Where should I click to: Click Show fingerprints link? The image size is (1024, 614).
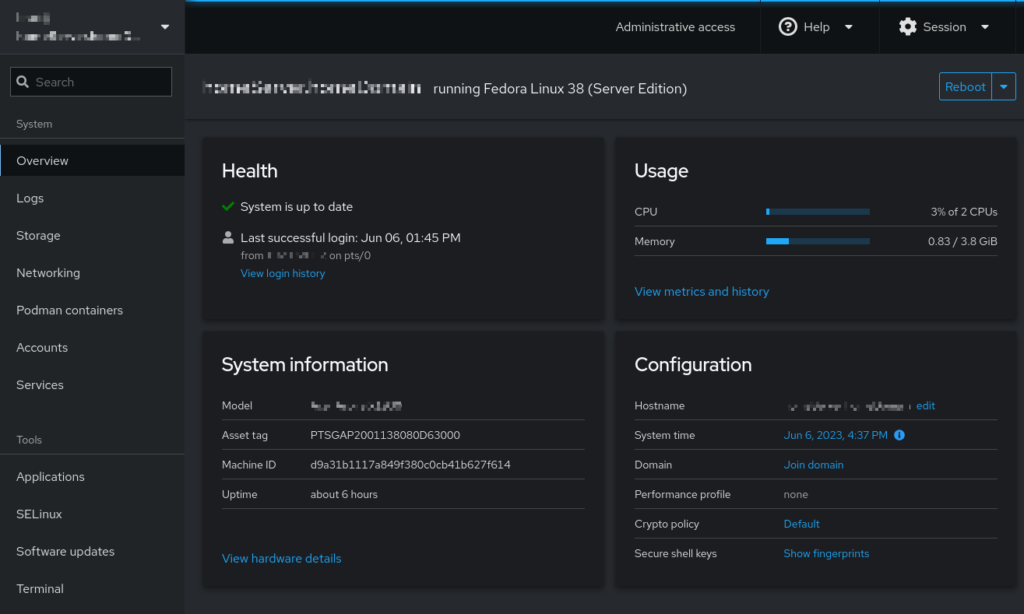(826, 554)
